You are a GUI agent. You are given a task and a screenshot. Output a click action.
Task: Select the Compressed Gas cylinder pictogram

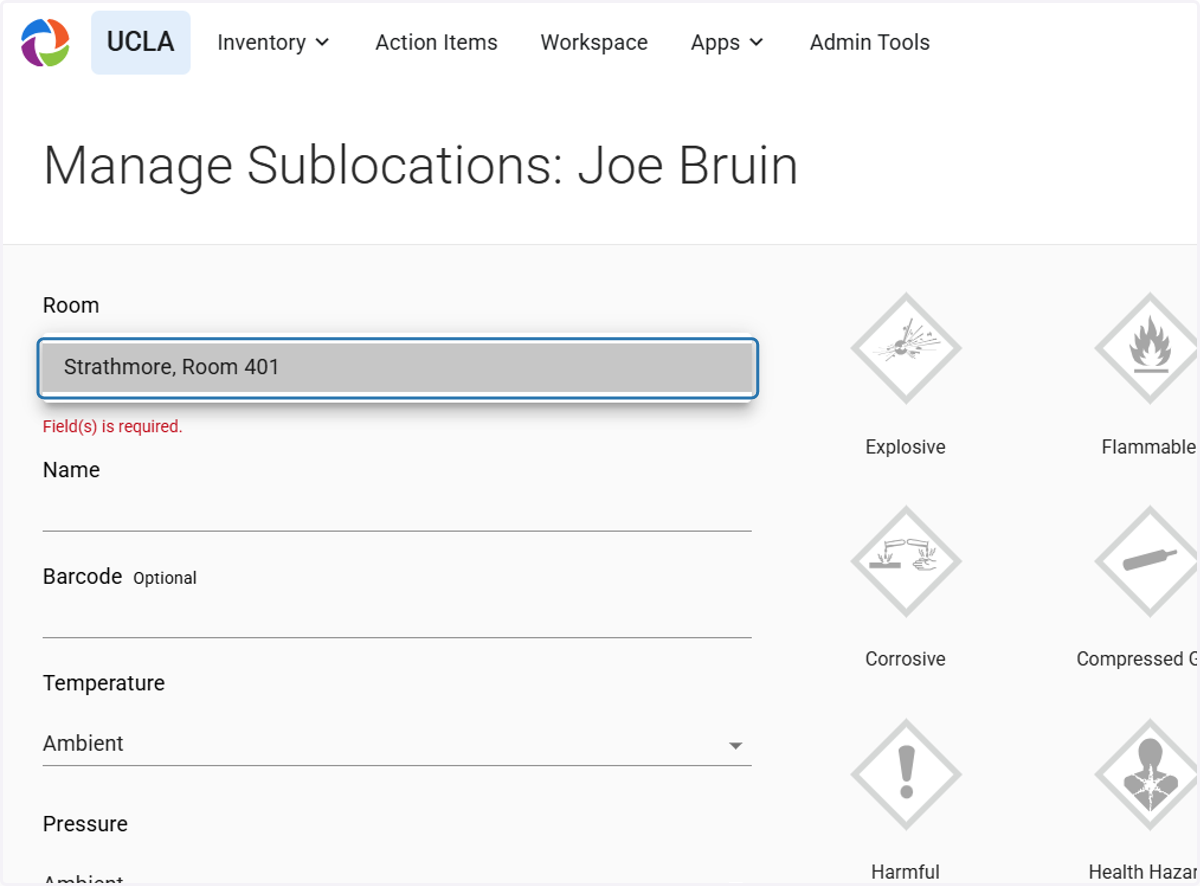tap(1148, 561)
